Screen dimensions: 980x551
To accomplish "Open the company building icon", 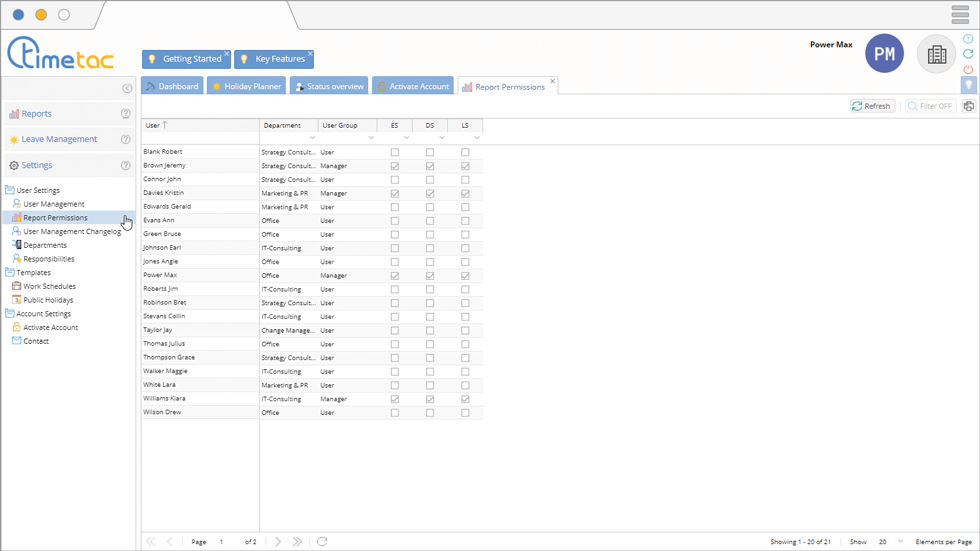I will [936, 54].
